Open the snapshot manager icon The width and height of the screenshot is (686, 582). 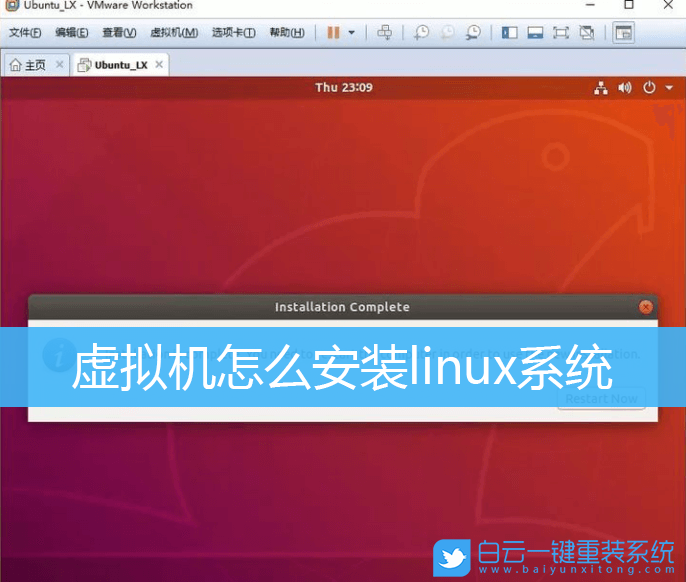tap(473, 32)
